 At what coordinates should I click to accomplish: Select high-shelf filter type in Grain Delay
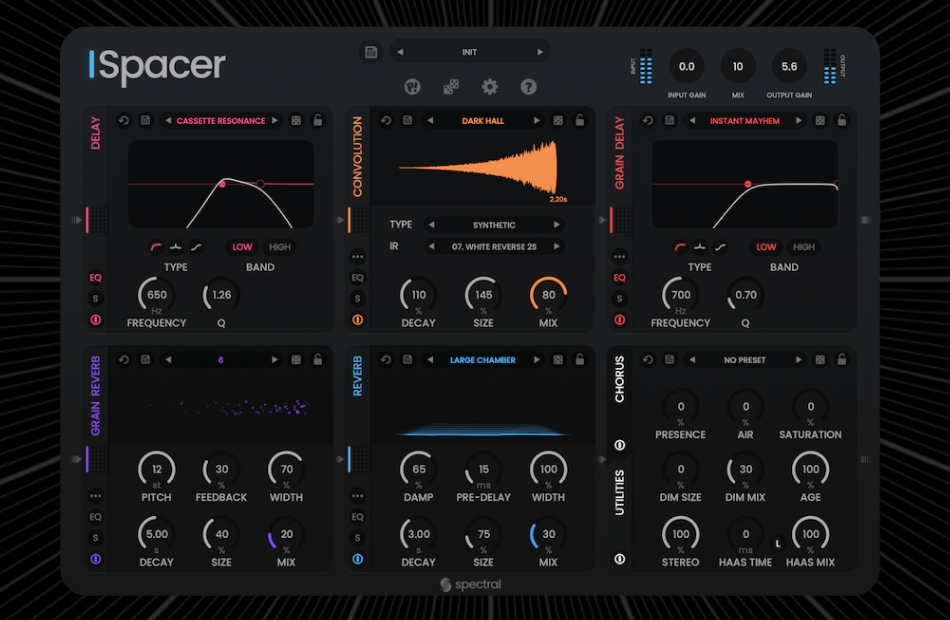tap(720, 247)
